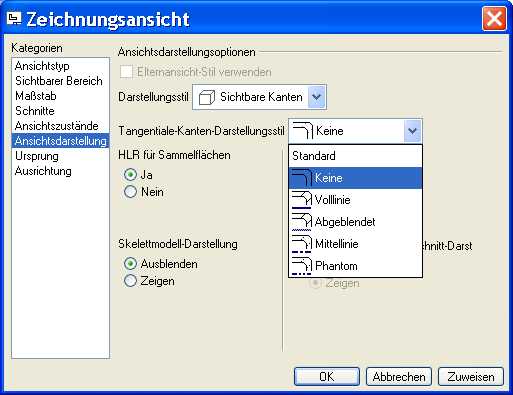
Task: Collapse the Tangentiale-Kanten-Darstellungsstil dropdown arrow
Action: 412,131
